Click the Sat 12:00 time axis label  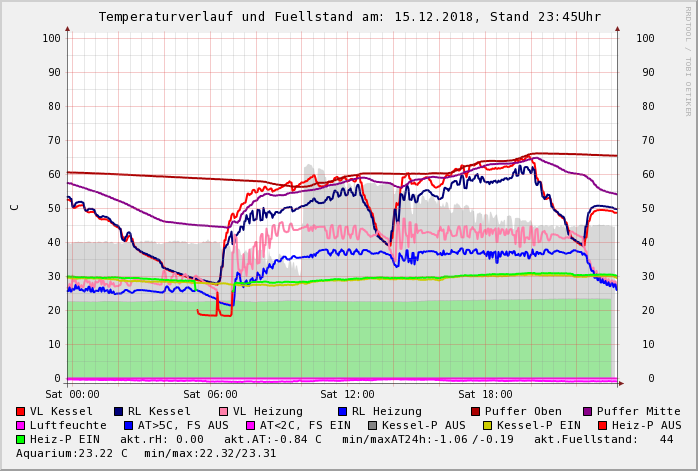click(x=347, y=394)
